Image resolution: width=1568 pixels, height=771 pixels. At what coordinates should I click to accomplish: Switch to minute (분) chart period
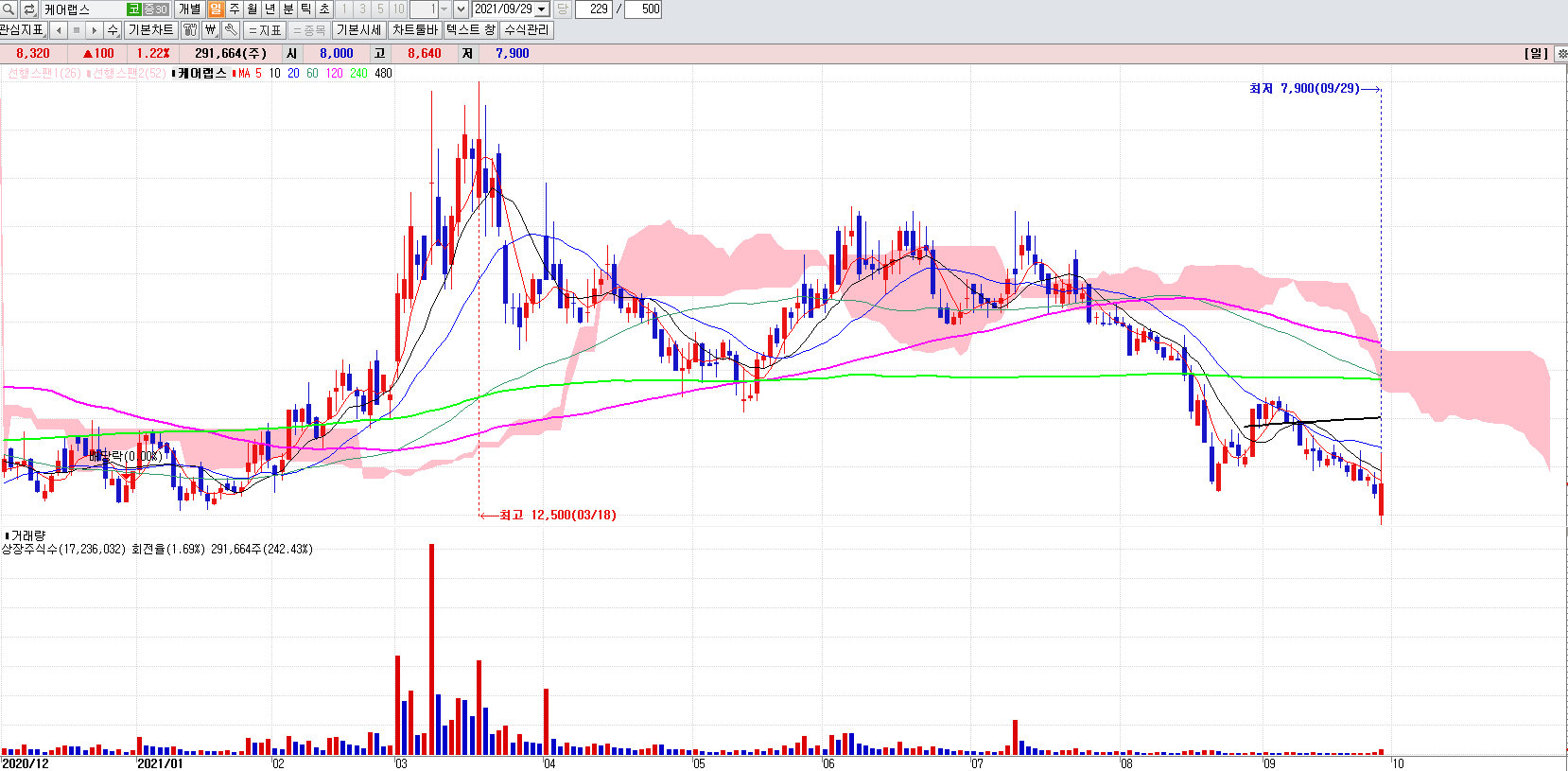[288, 9]
